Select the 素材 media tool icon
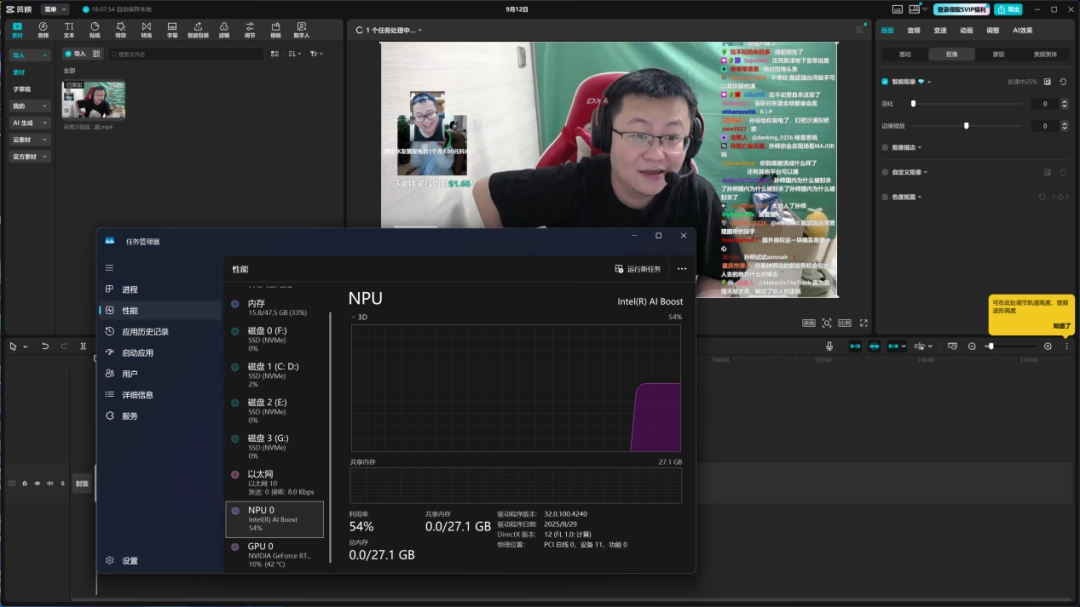This screenshot has width=1080, height=607. point(17,30)
